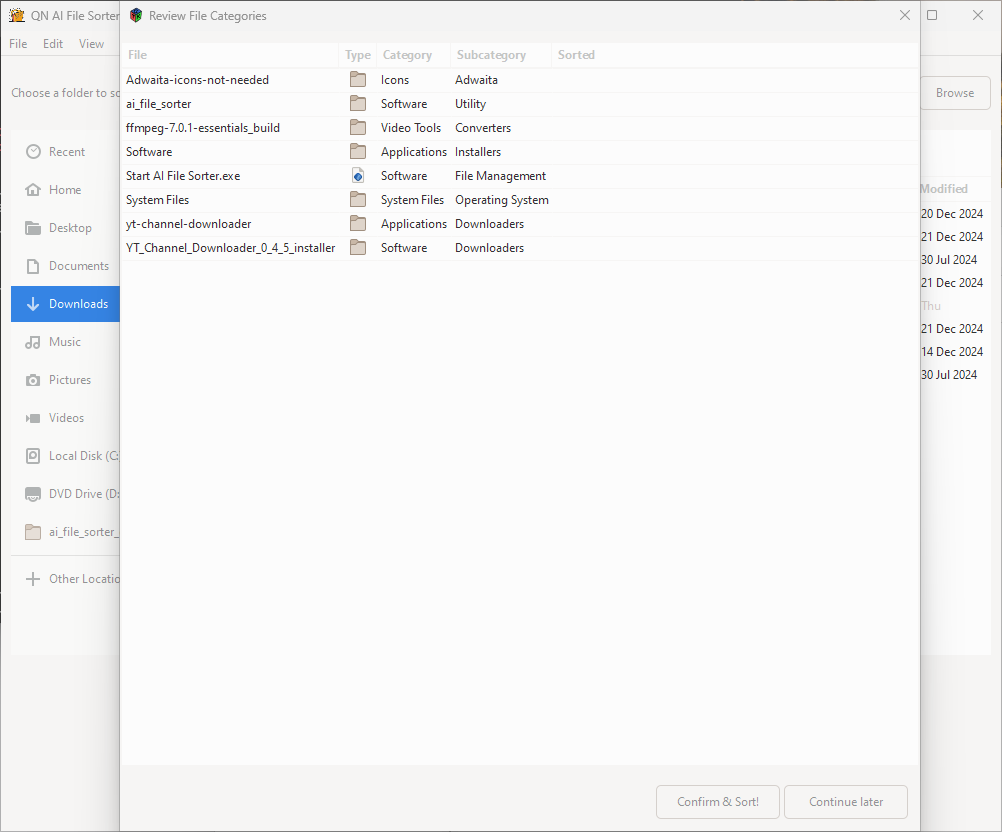Viewport: 1002px width, 832px height.
Task: Click the Home icon in sidebar
Action: click(x=34, y=190)
